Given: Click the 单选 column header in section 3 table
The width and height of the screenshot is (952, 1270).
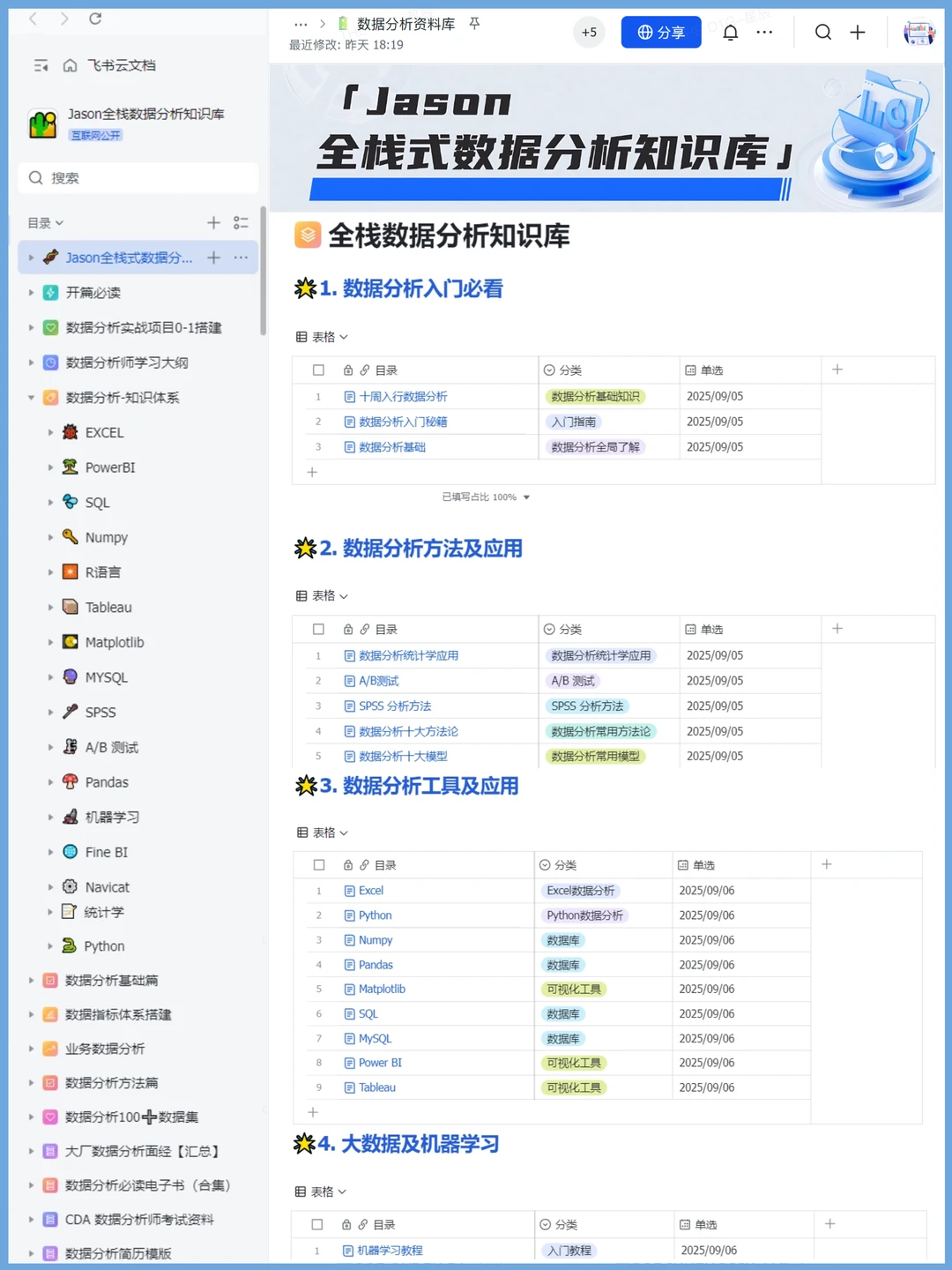Looking at the screenshot, I should coord(743,865).
